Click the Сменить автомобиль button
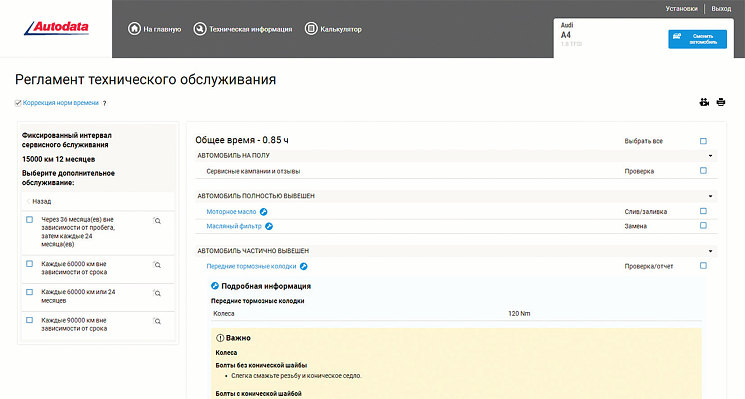This screenshot has width=745, height=399. click(697, 39)
